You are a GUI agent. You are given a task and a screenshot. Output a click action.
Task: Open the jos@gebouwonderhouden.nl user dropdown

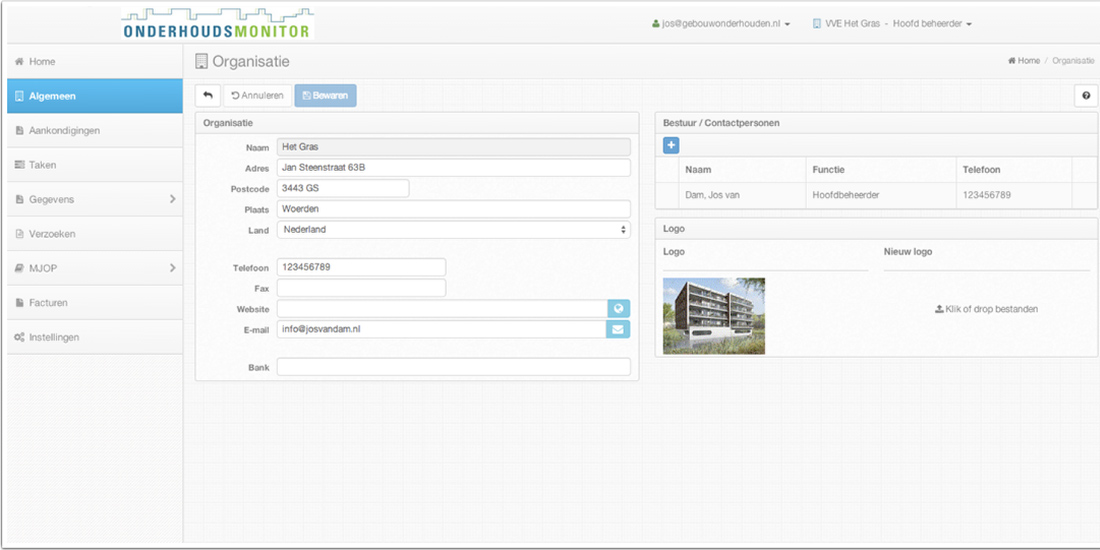(x=721, y=24)
